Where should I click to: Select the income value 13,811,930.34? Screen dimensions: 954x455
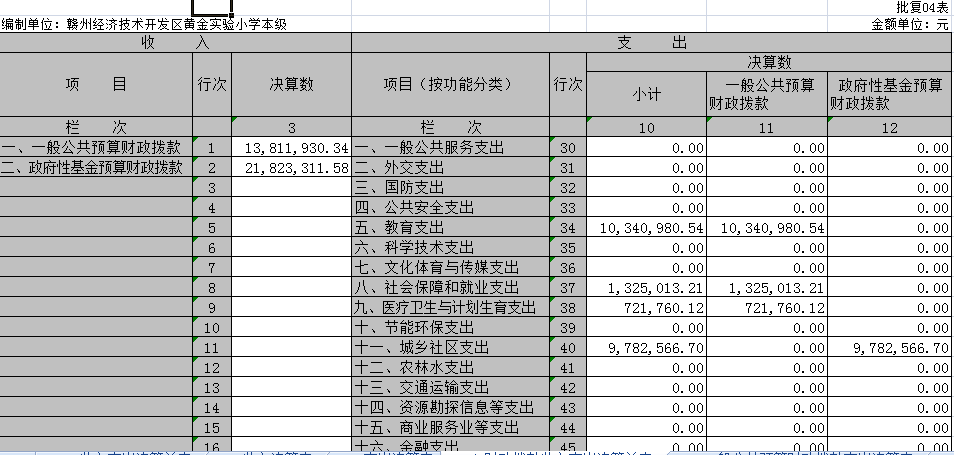(291, 147)
